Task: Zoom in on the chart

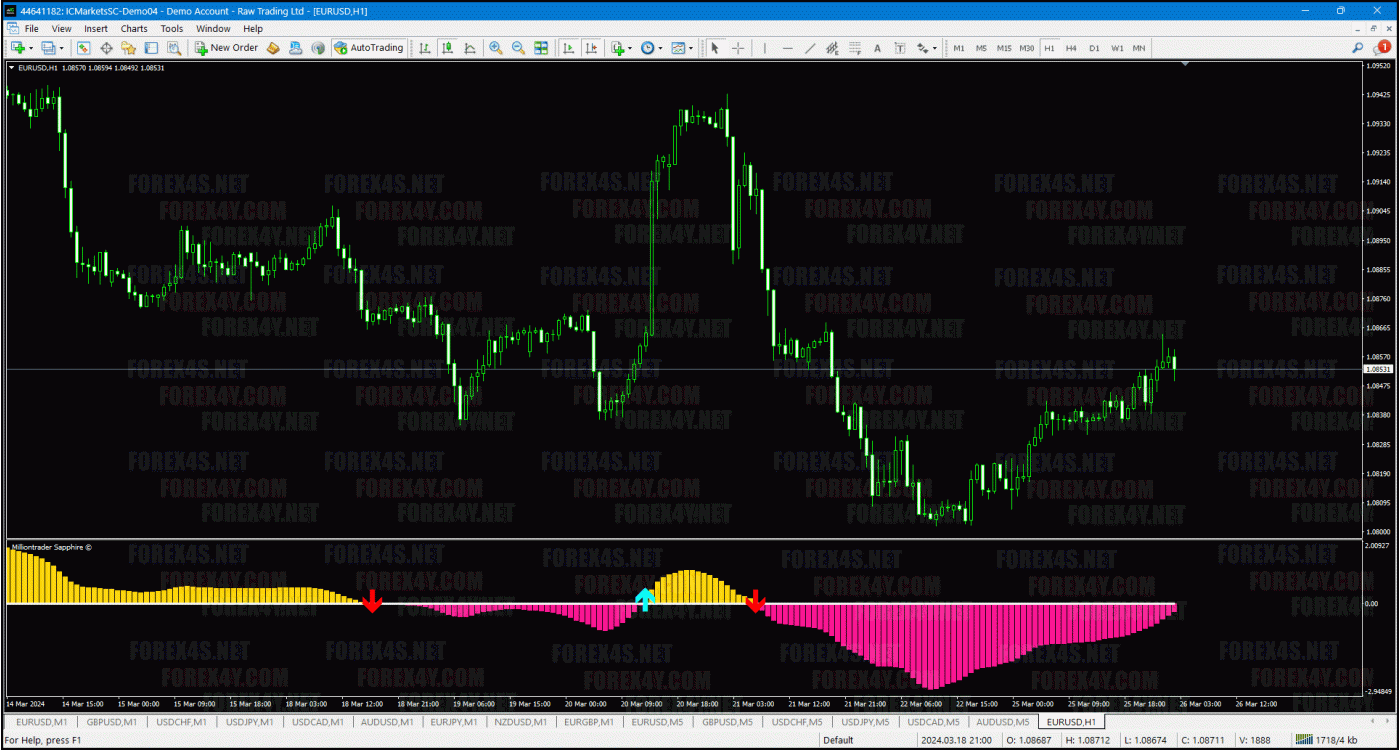Action: [496, 47]
